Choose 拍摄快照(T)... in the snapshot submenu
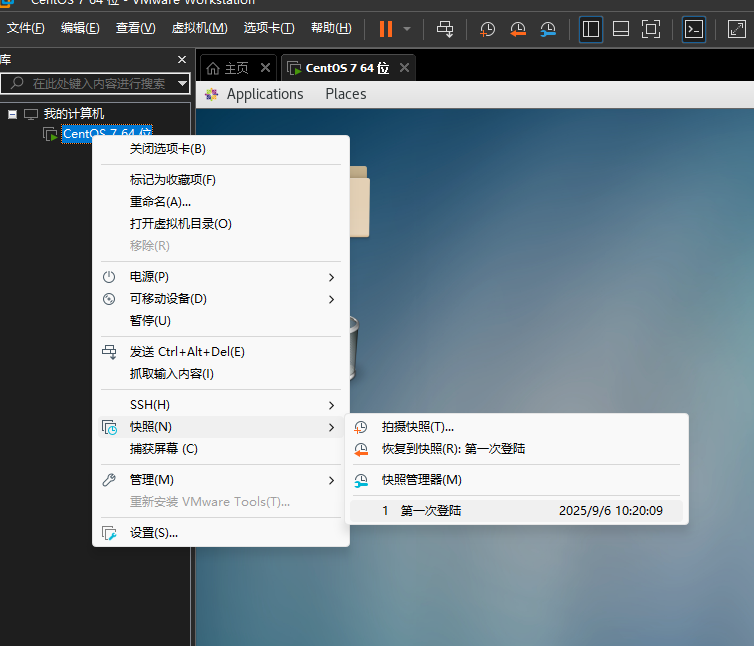 [516, 427]
